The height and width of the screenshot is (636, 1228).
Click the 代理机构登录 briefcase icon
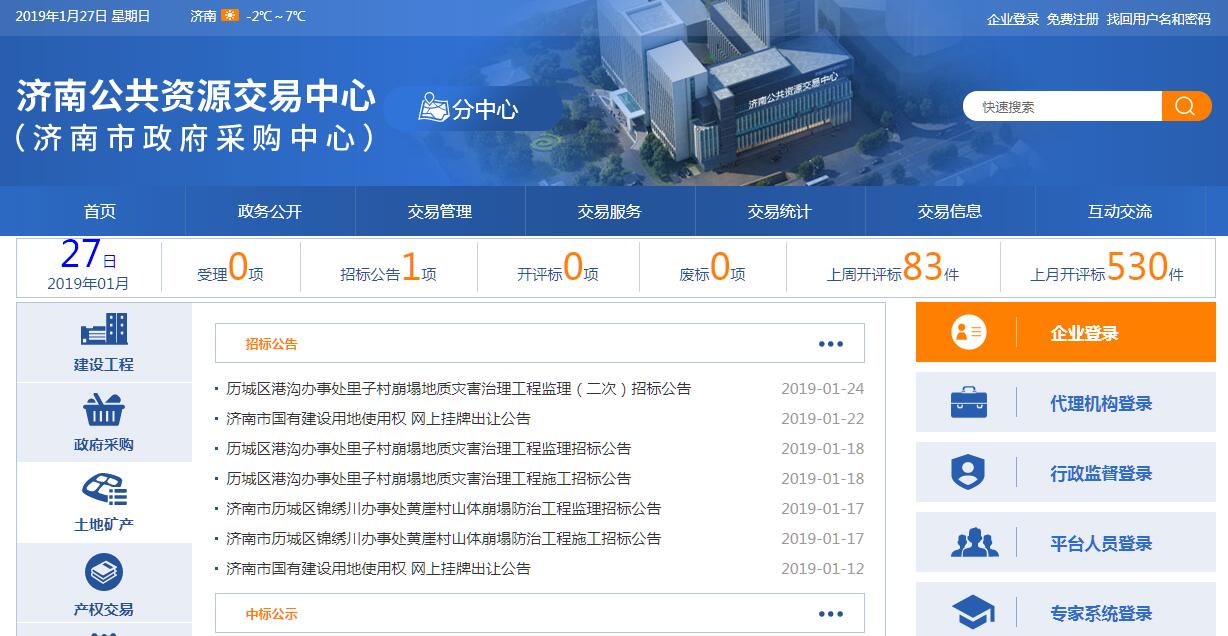click(x=968, y=403)
